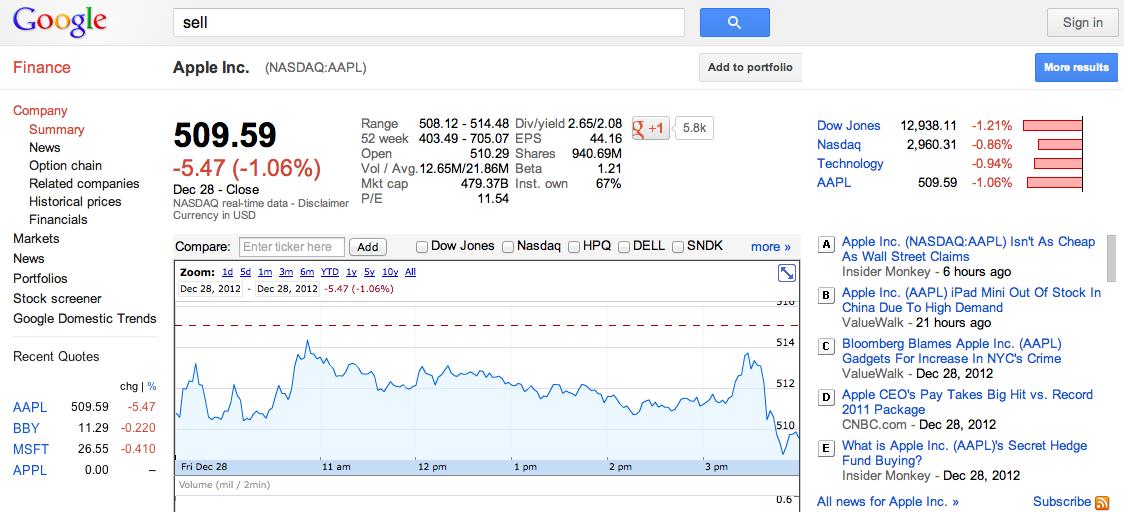Open BBY in Recent Quotes
Screen dimensions: 1124x512
26,428
